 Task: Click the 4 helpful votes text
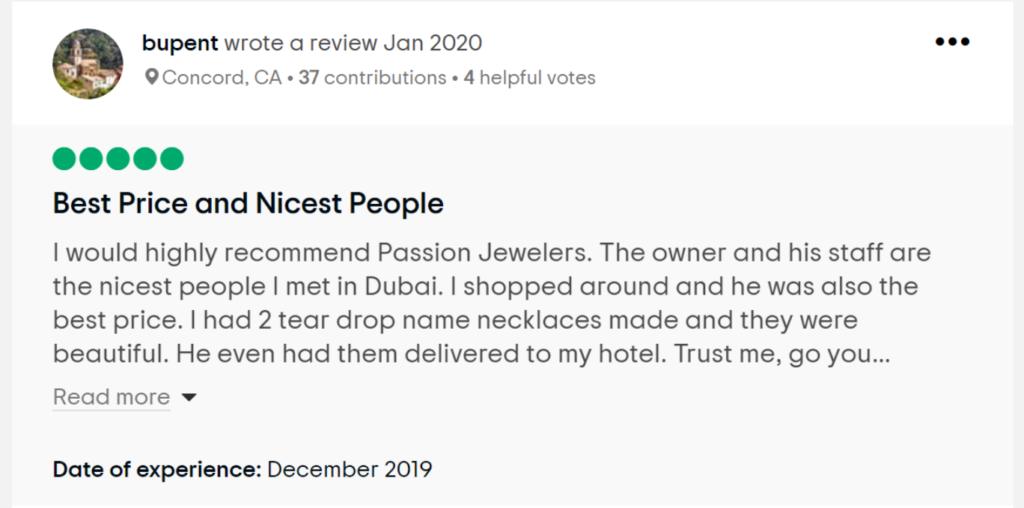click(529, 77)
